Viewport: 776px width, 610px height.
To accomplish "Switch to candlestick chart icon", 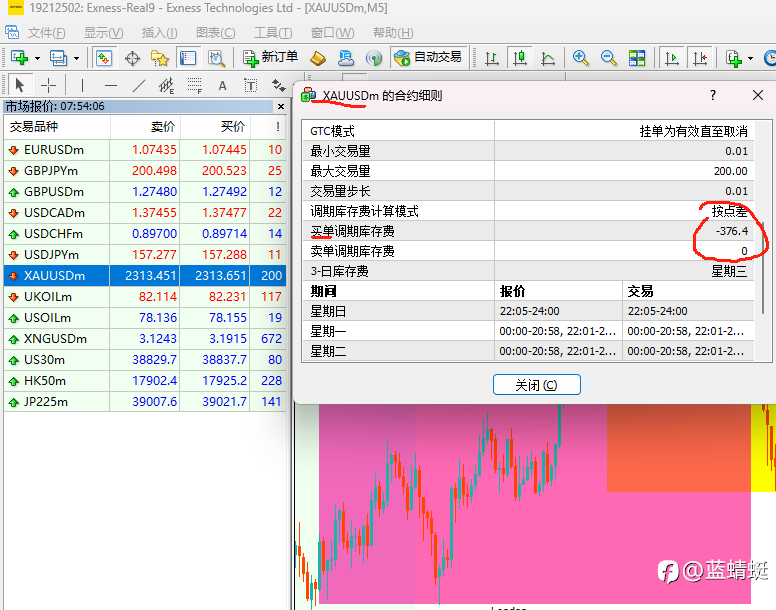I will [x=520, y=58].
